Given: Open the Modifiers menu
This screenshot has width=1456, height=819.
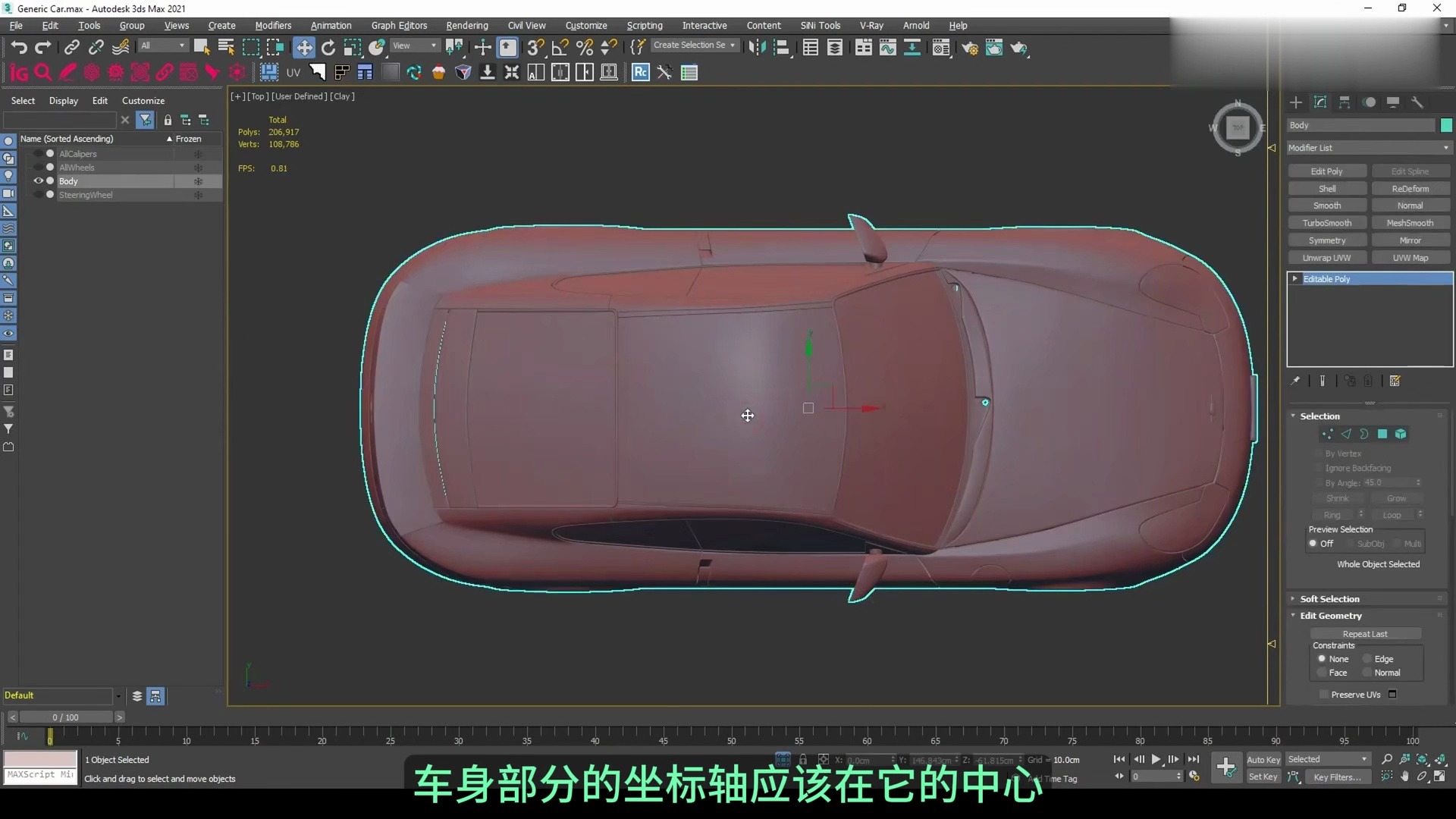Looking at the screenshot, I should (273, 25).
